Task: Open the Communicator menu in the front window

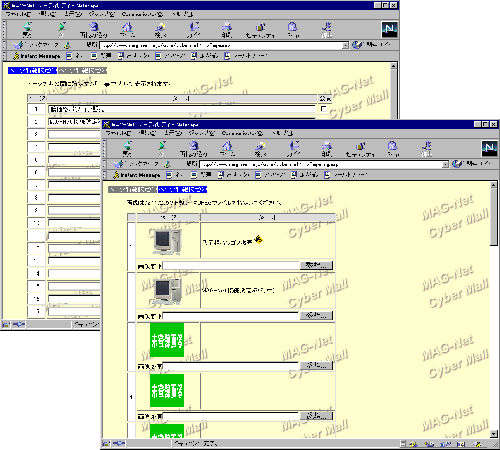Action: (242, 133)
